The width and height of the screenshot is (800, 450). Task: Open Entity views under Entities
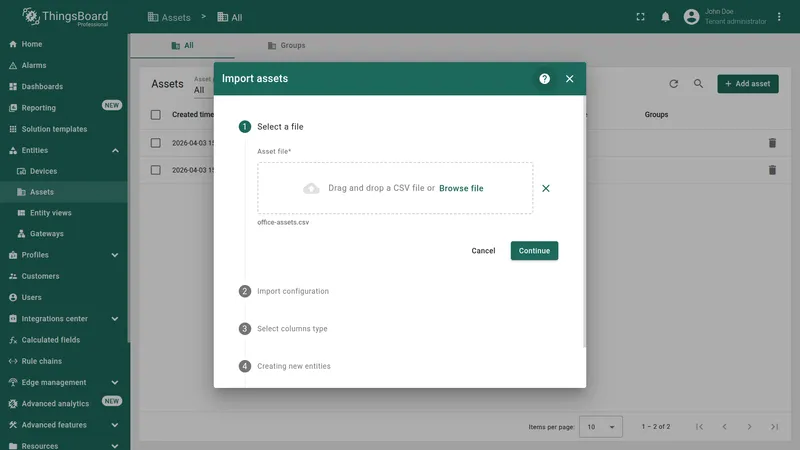(64, 213)
